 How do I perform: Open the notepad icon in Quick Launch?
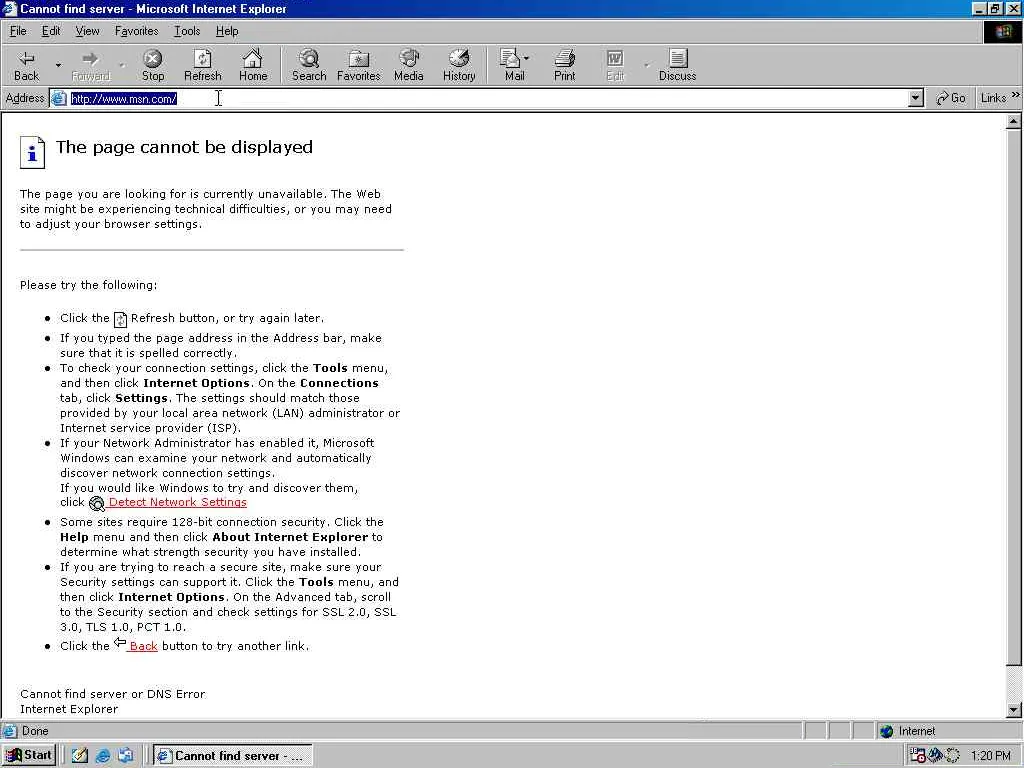click(80, 756)
